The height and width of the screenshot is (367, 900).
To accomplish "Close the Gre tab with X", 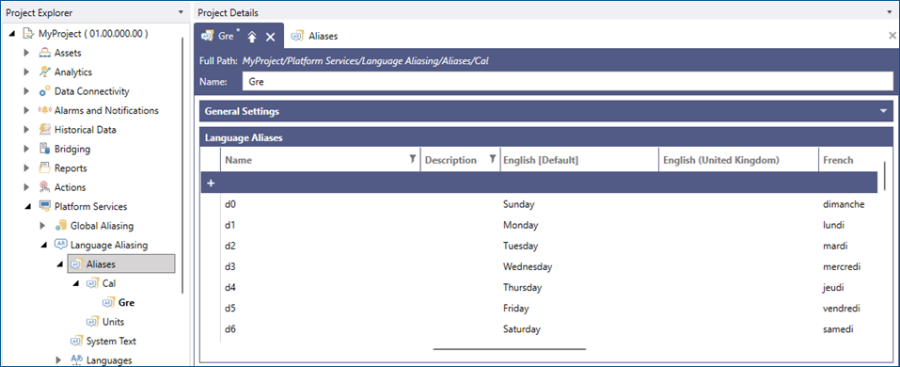I will tap(270, 37).
